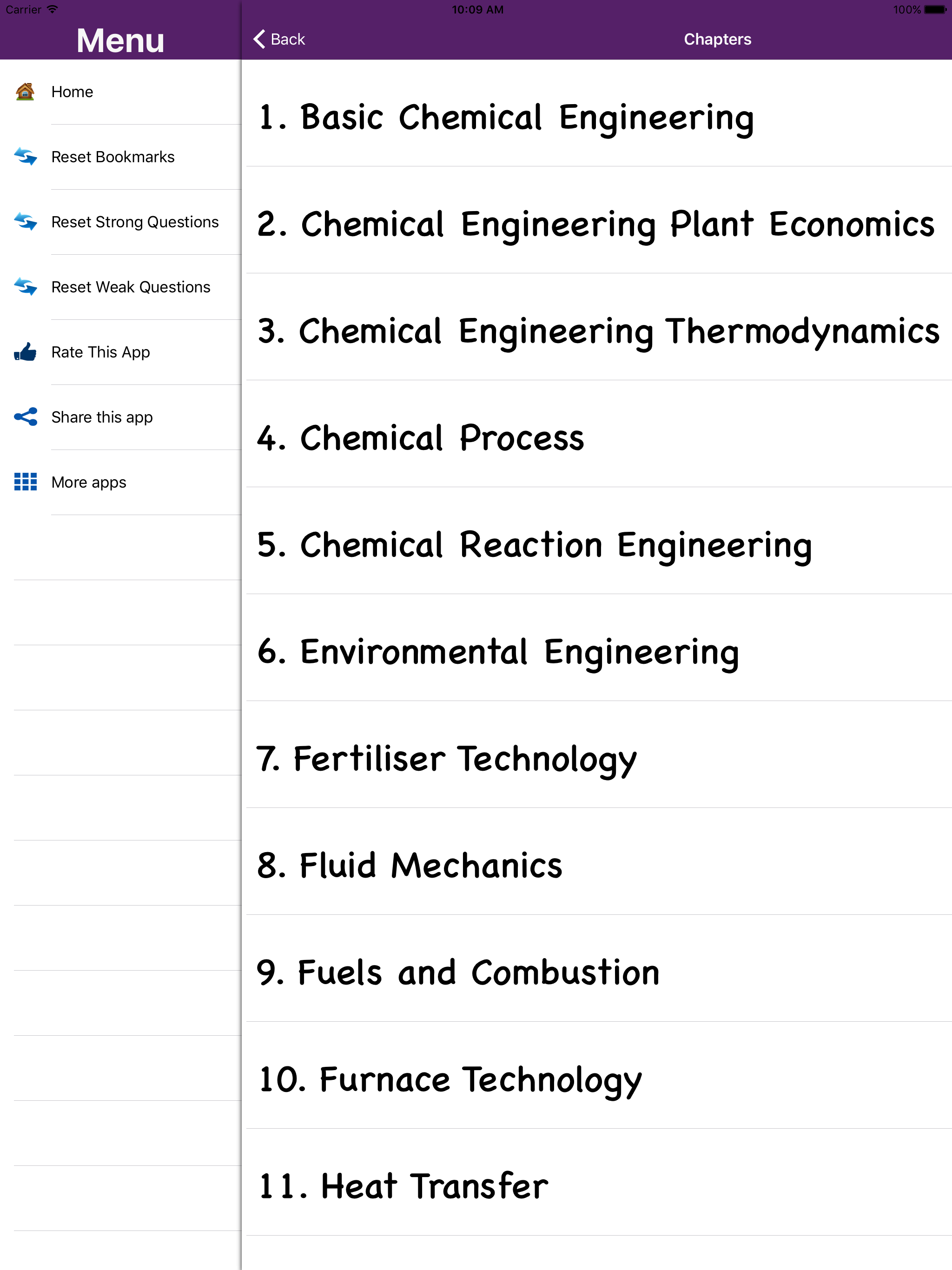
Task: Select Reset Bookmarks in the menu
Action: click(112, 157)
